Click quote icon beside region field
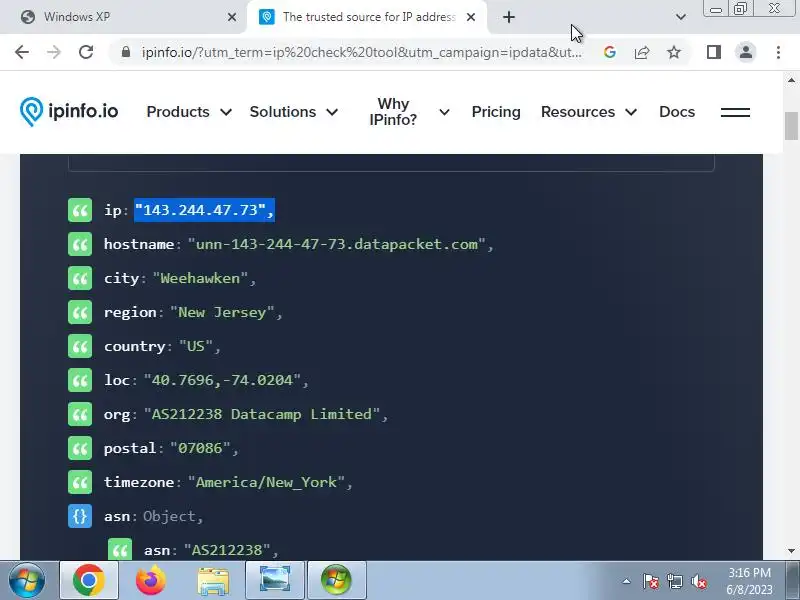 coord(80,312)
